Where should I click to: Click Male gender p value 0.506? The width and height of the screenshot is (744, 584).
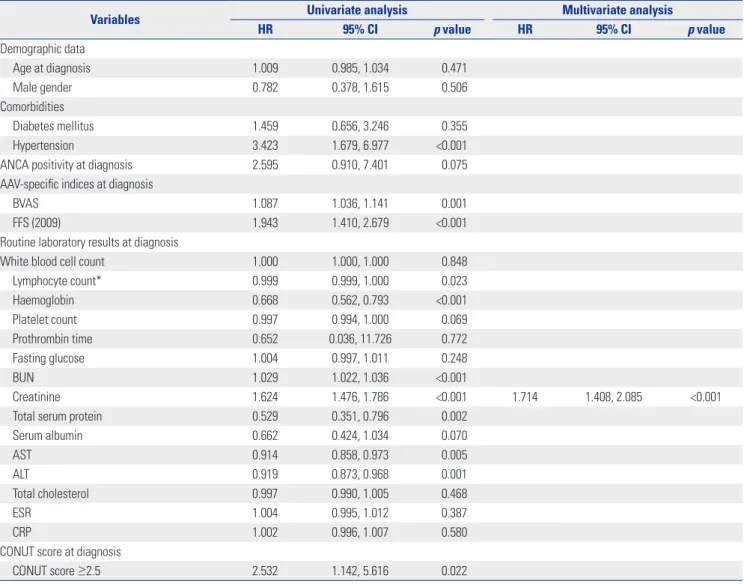pos(454,87)
